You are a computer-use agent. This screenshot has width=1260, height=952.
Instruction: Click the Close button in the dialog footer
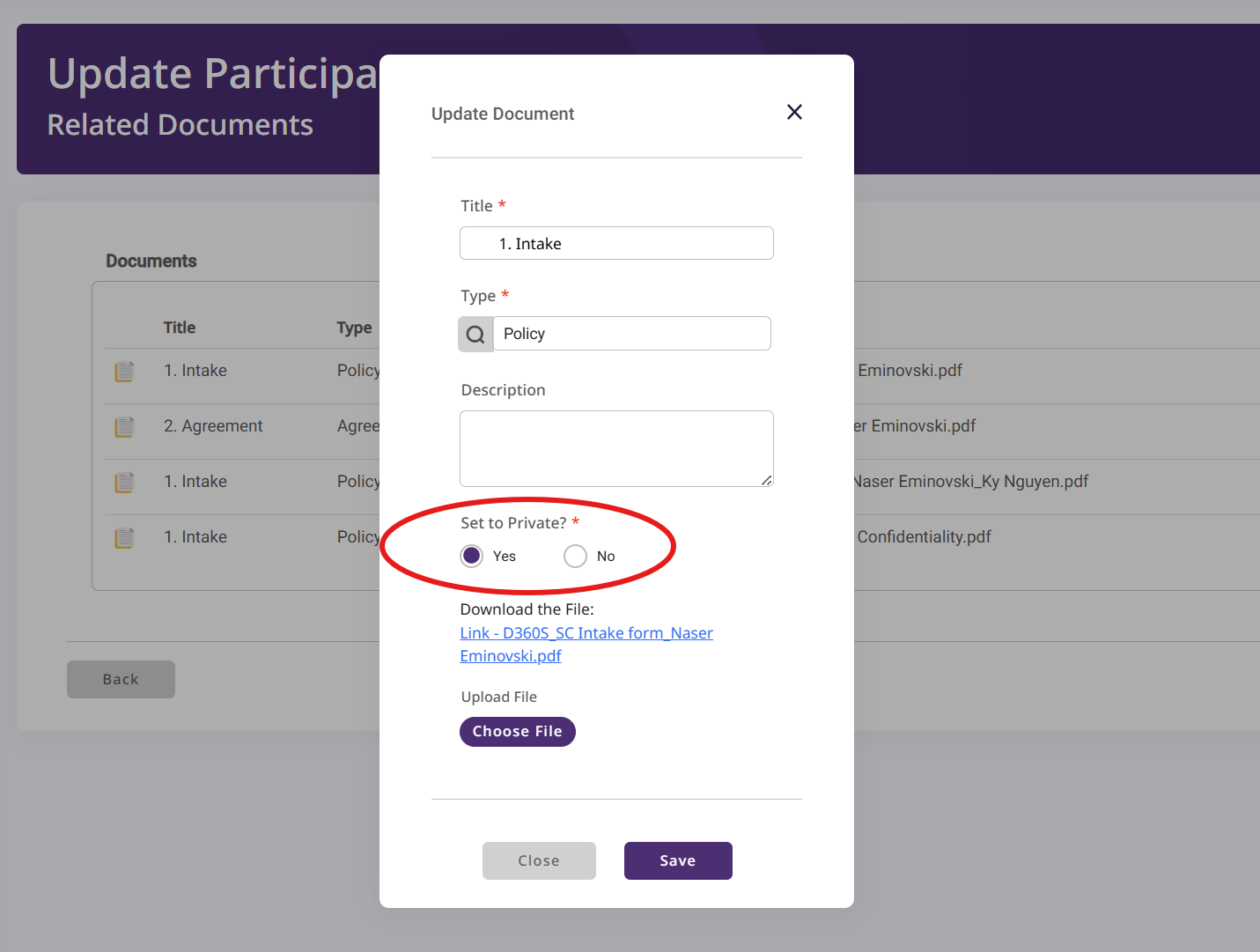click(539, 860)
